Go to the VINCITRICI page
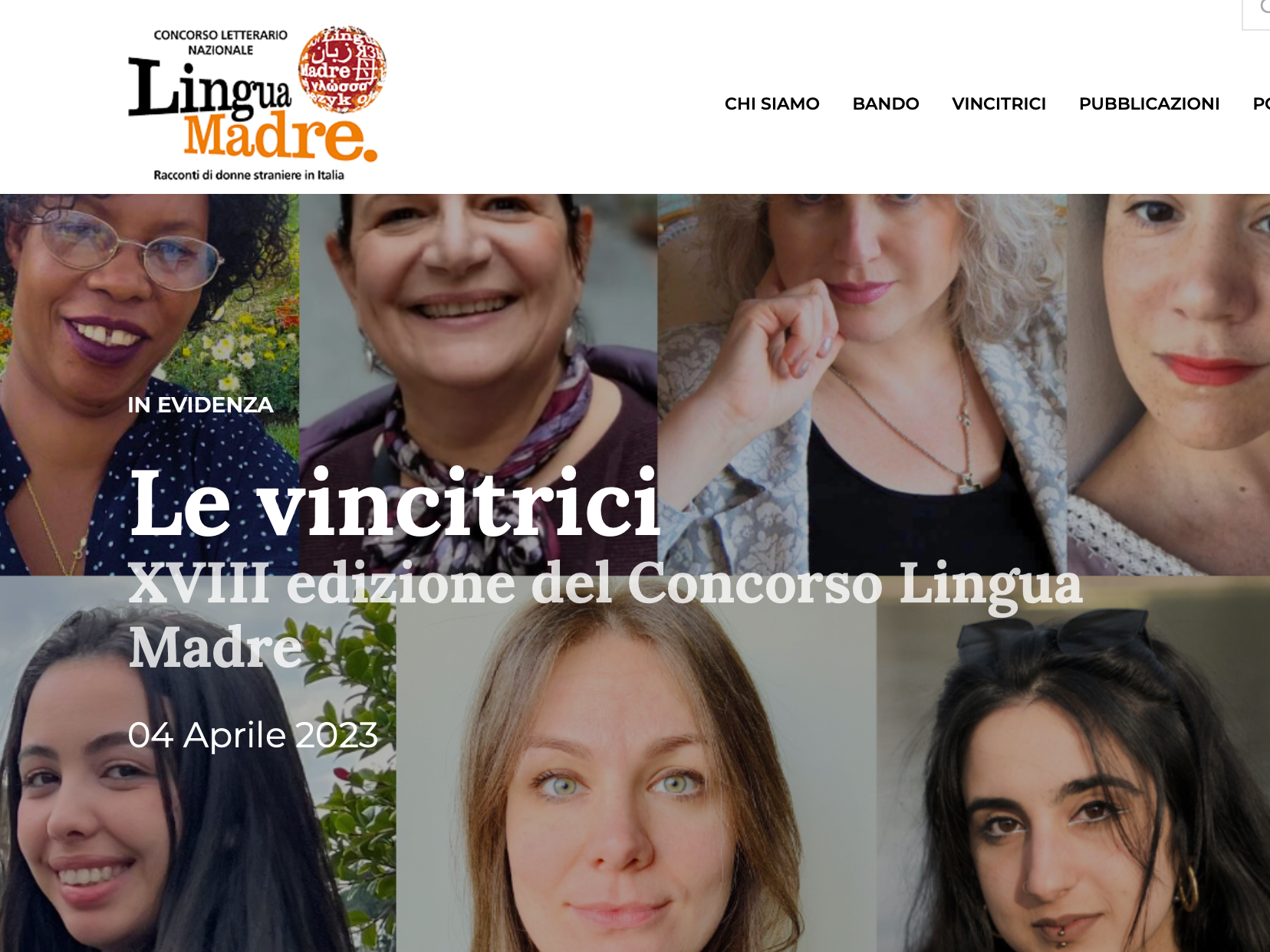 coord(999,103)
